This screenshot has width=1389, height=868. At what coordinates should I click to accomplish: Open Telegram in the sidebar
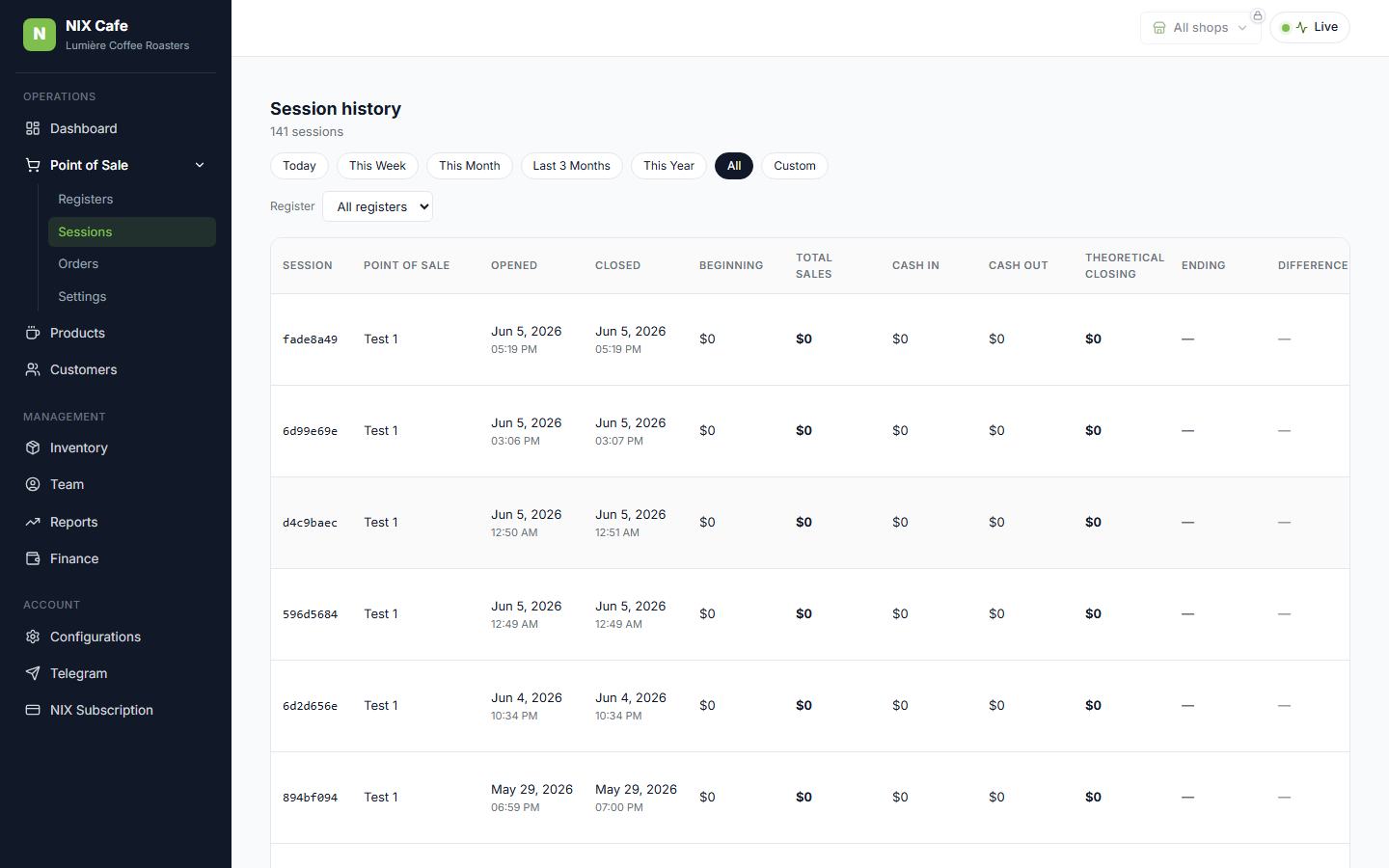(116, 673)
